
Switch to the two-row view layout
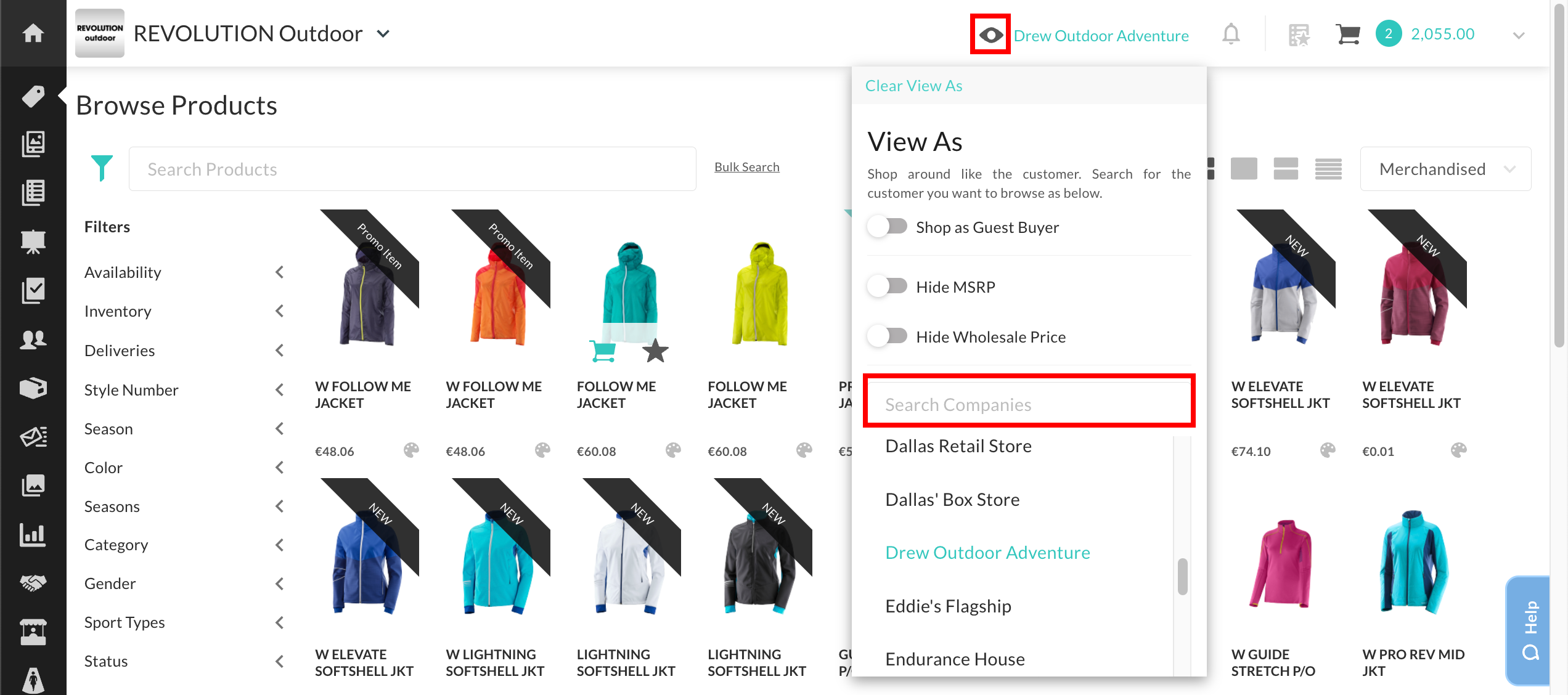[1286, 168]
